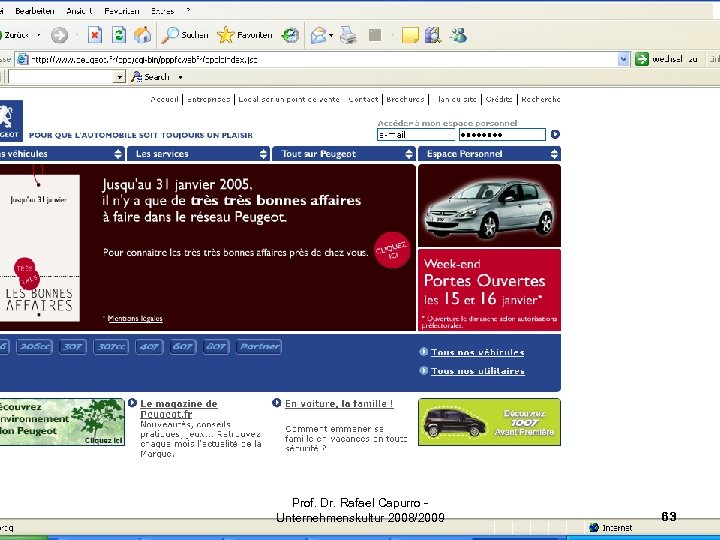720x540 pixels.
Task: Expand the Search button options arrow
Action: (180, 77)
